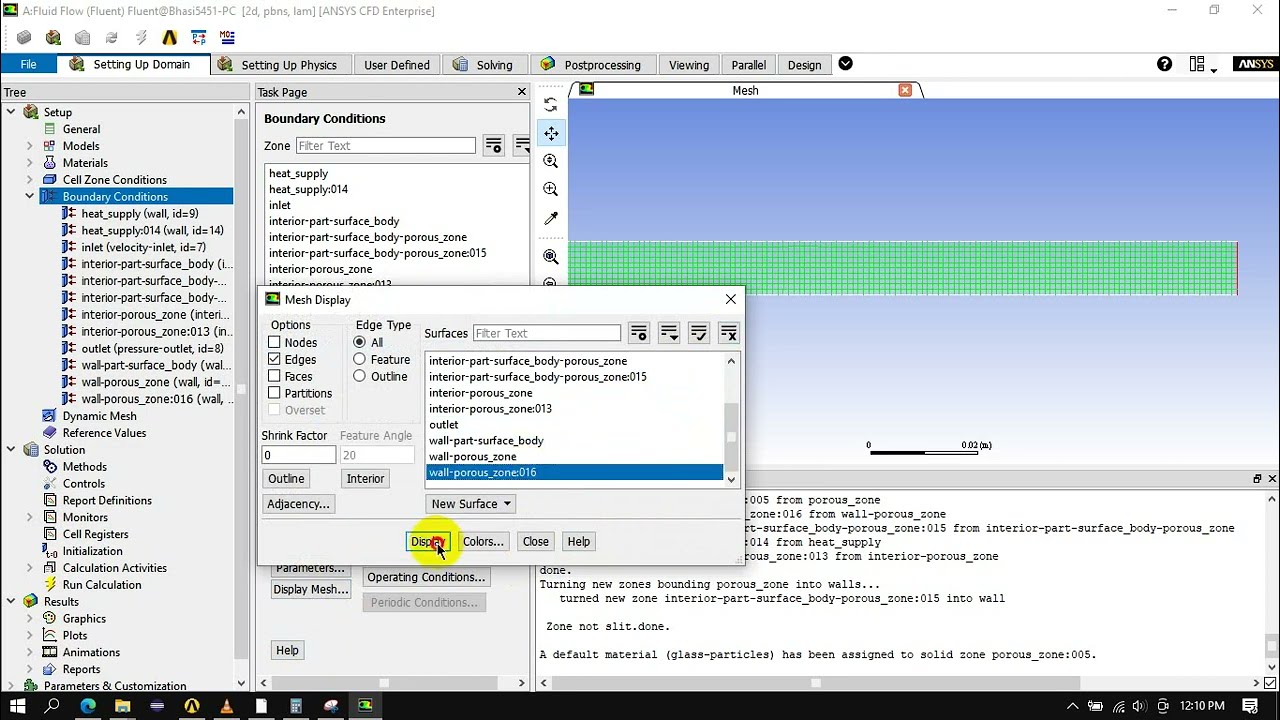
Task: Click the P-P parallel toolbar icon
Action: tap(199, 38)
